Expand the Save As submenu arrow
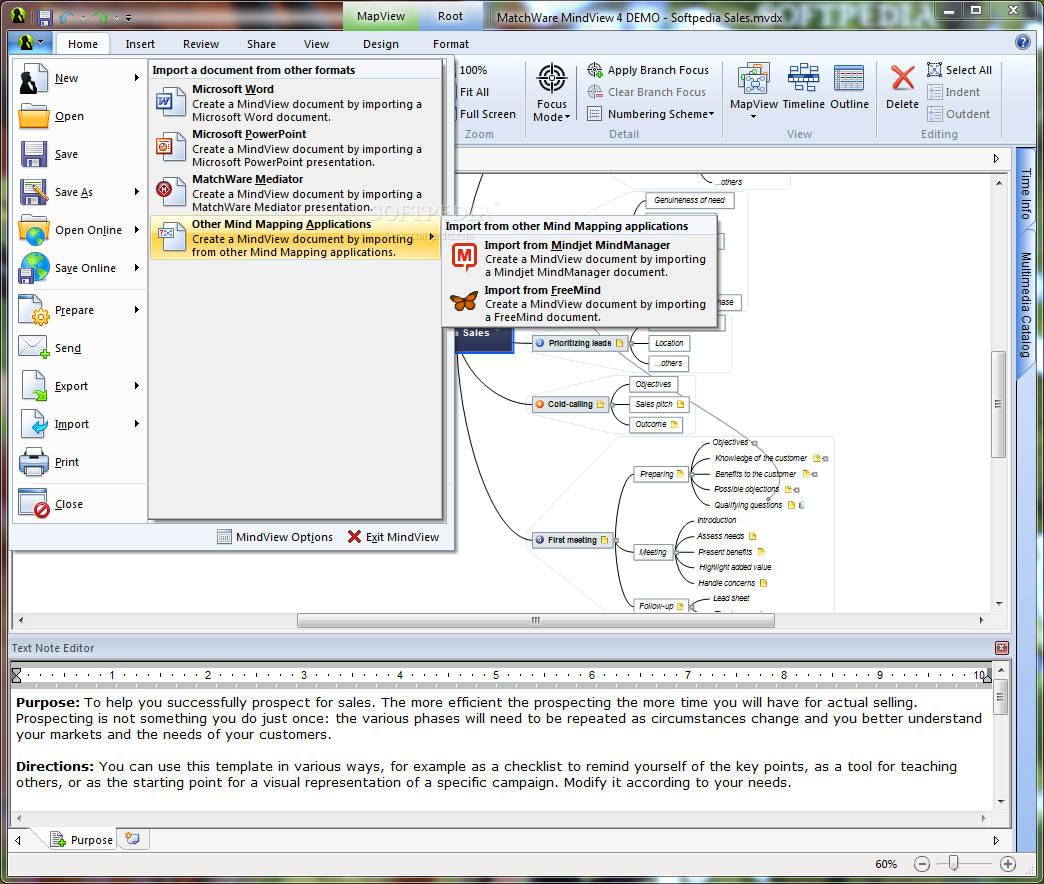Viewport: 1044px width, 884px height. point(136,192)
